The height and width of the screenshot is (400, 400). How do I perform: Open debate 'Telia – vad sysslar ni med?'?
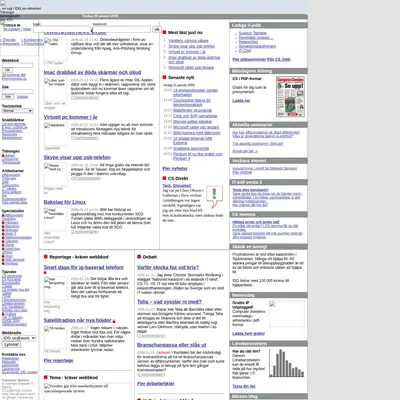[x=169, y=302]
